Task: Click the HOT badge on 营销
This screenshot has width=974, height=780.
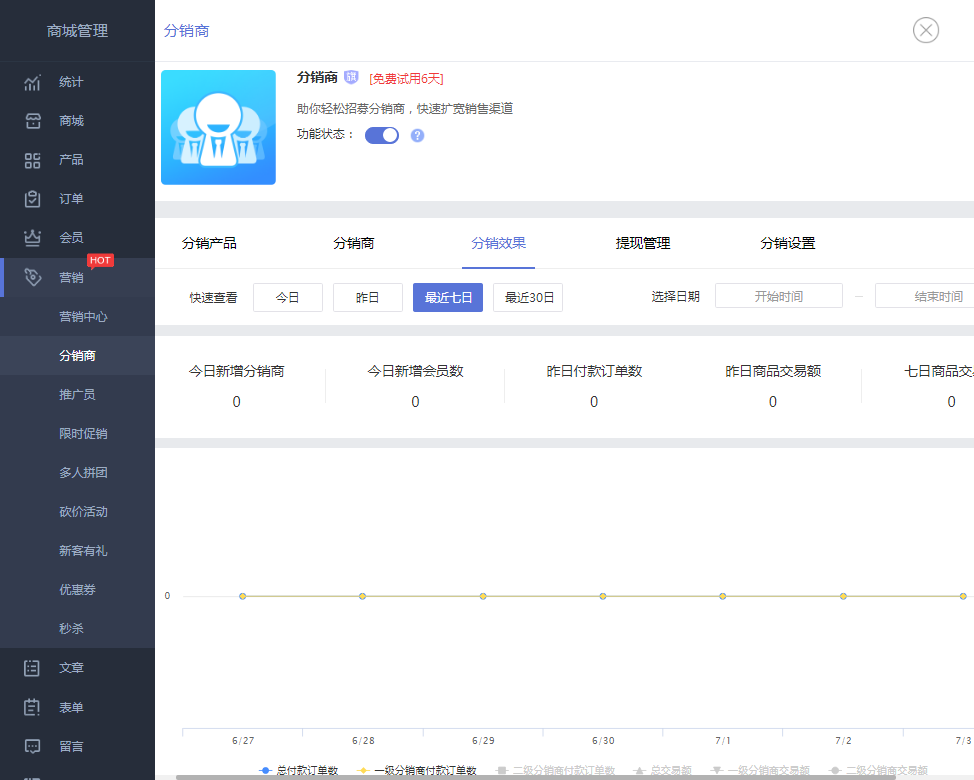Action: (100, 260)
